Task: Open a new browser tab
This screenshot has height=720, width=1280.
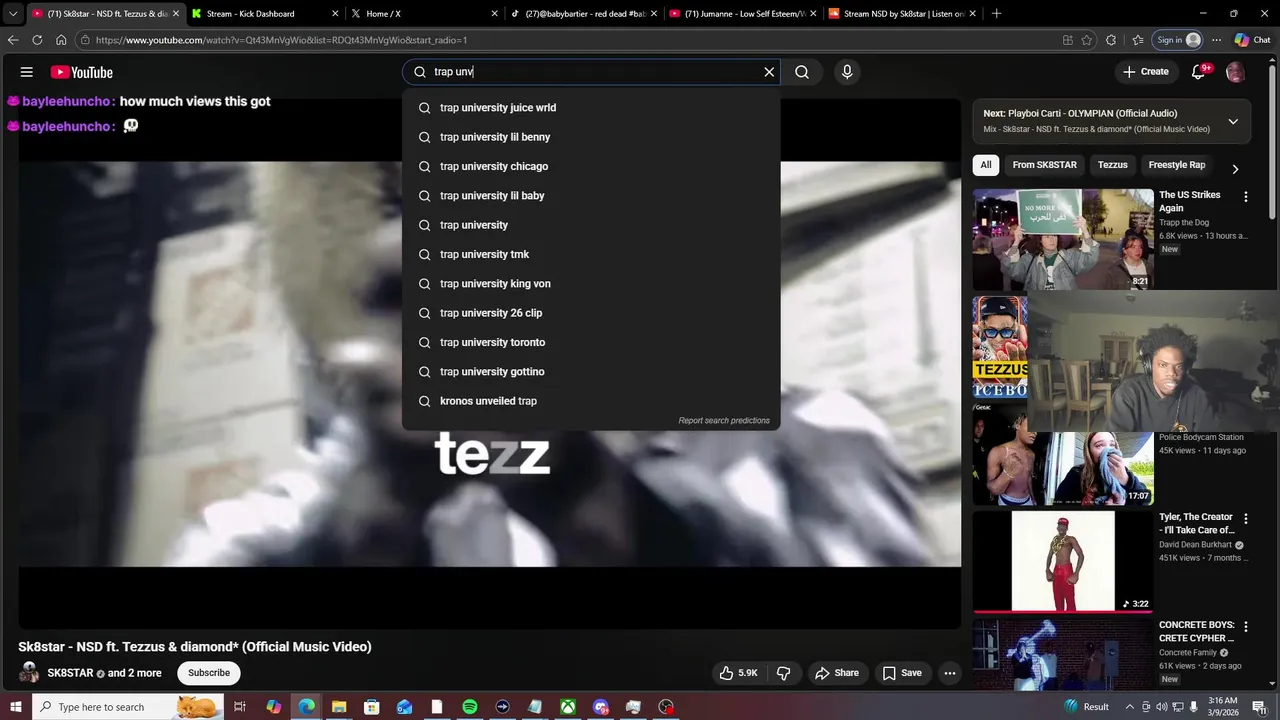Action: coord(996,14)
